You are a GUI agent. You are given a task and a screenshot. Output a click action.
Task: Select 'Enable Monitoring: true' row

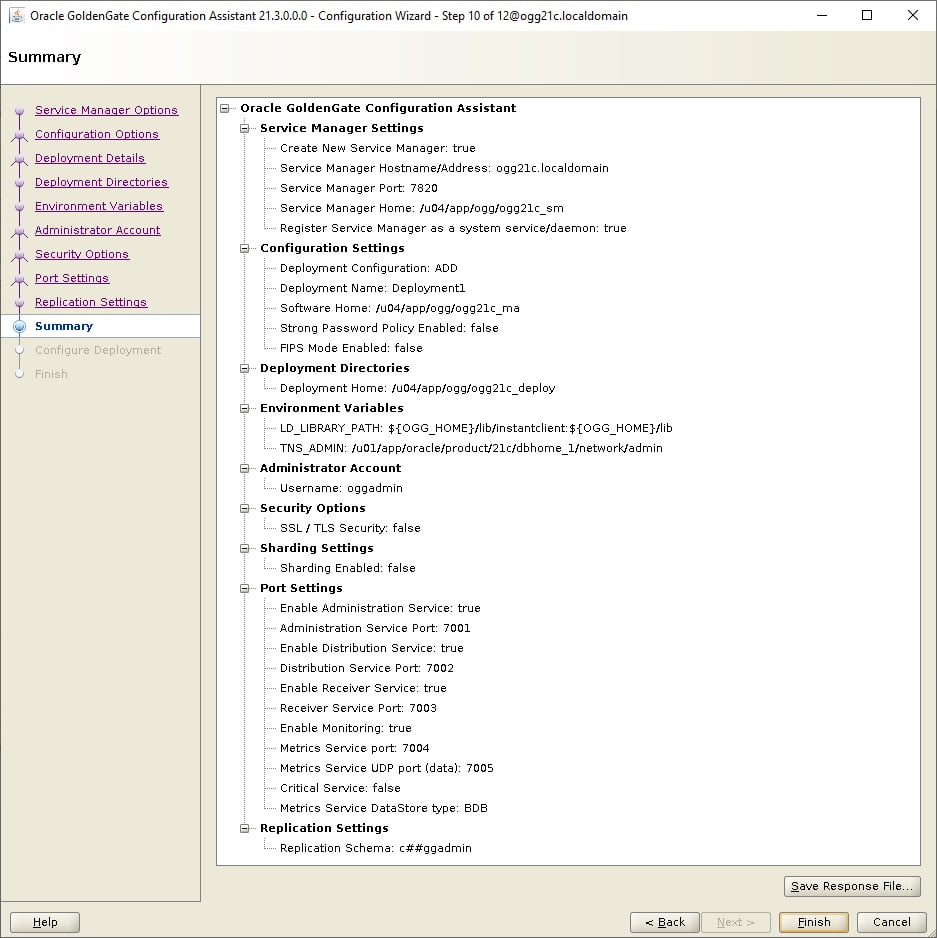pyautogui.click(x=346, y=728)
